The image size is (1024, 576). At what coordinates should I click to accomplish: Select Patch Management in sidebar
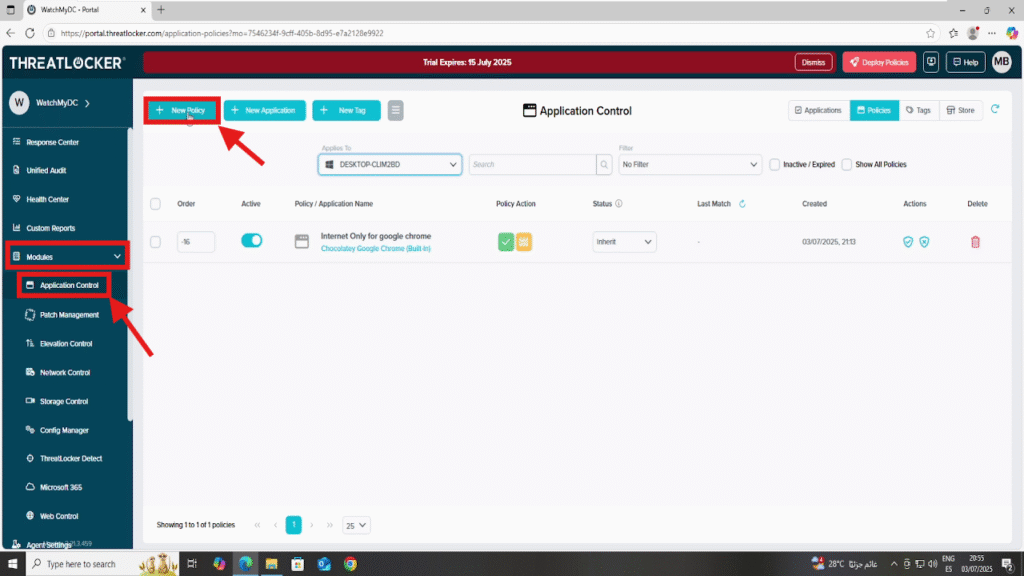tap(69, 315)
